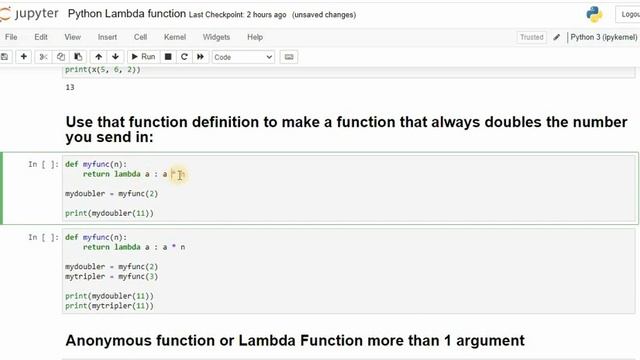This screenshot has width=640, height=360.
Task: Click the doubles the number heading
Action: 346,129
